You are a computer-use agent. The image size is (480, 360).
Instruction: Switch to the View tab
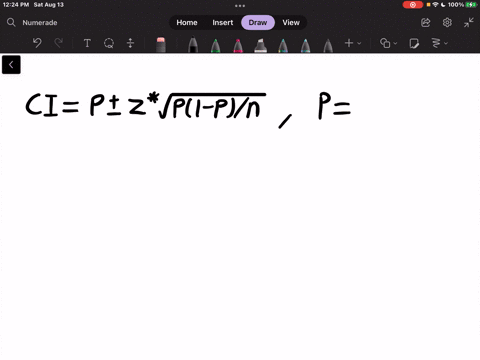click(291, 22)
